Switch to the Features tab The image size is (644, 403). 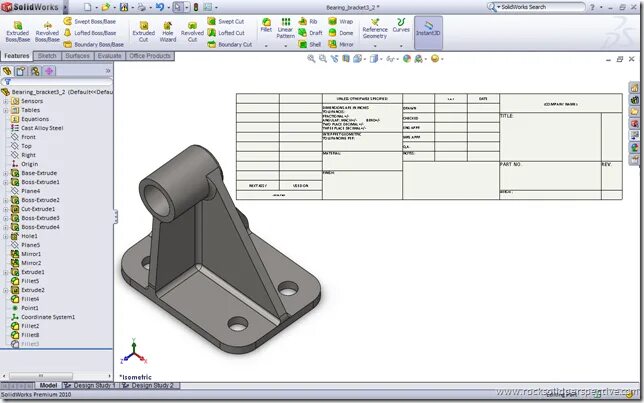coord(16,56)
